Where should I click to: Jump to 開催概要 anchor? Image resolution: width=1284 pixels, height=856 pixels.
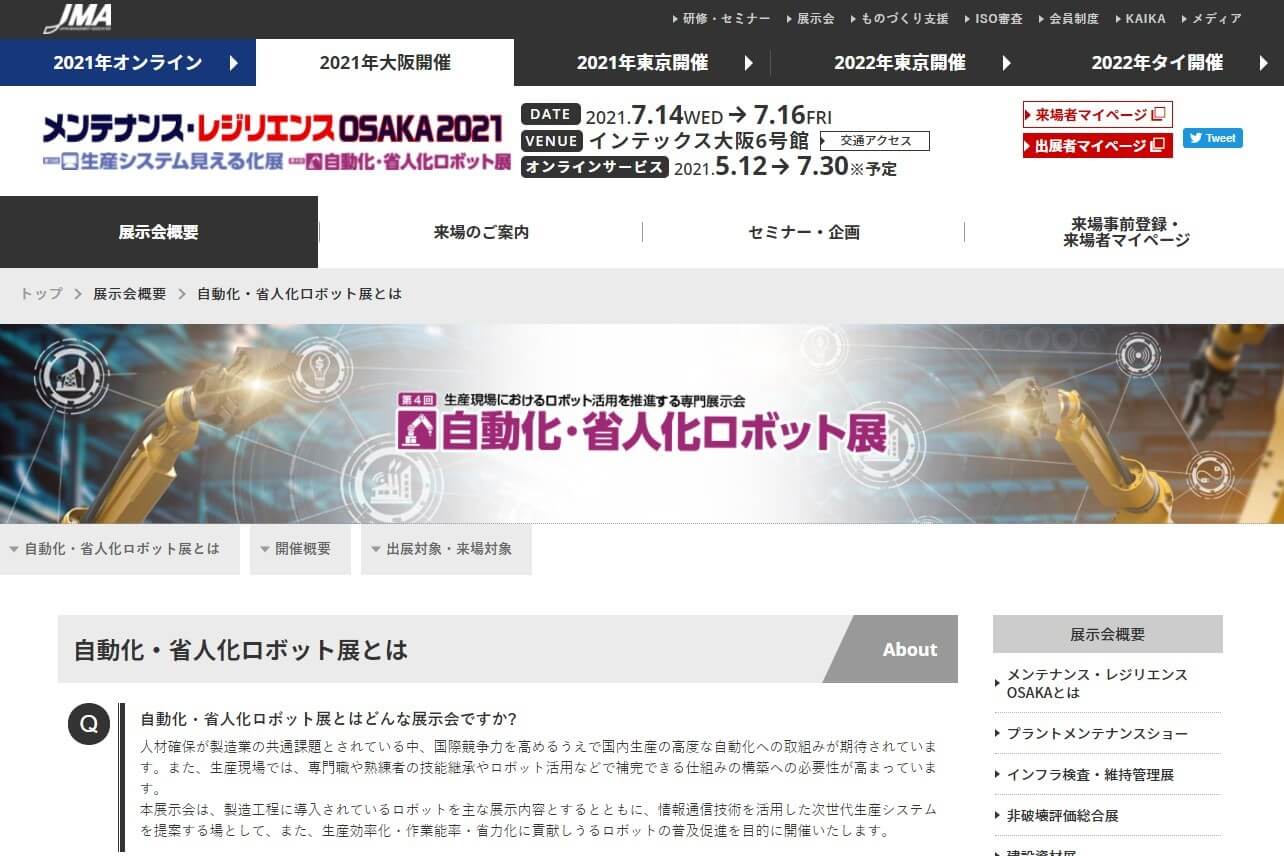click(x=300, y=549)
